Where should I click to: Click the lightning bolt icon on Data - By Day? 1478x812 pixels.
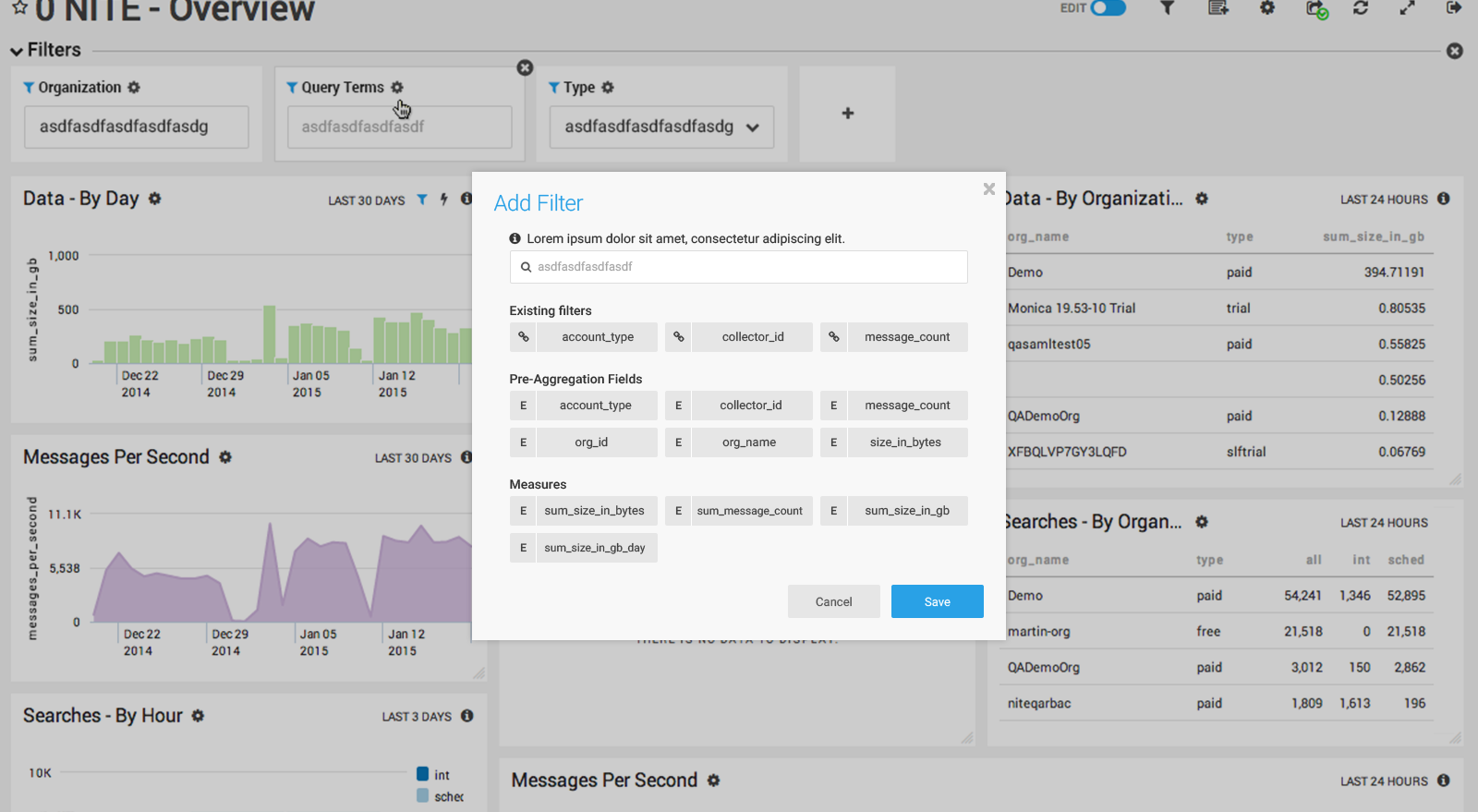444,200
